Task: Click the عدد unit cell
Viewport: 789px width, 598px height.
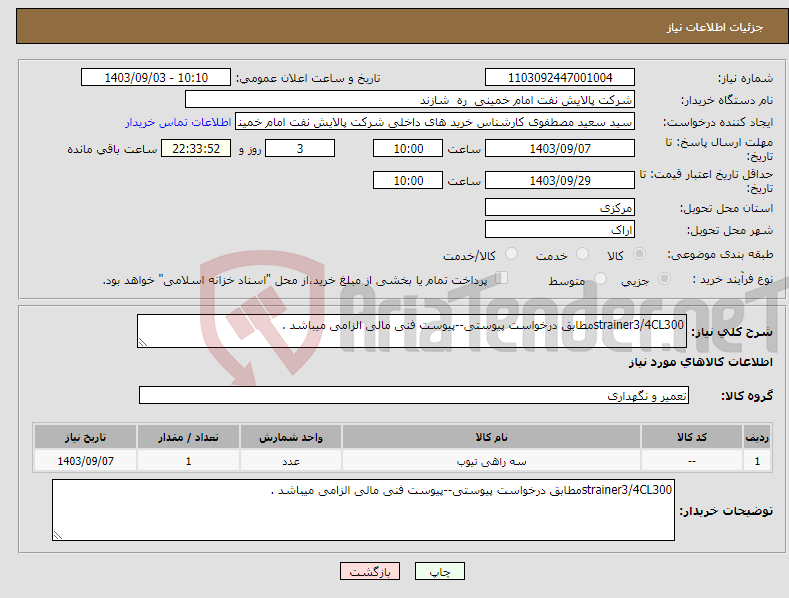Action: pyautogui.click(x=291, y=461)
